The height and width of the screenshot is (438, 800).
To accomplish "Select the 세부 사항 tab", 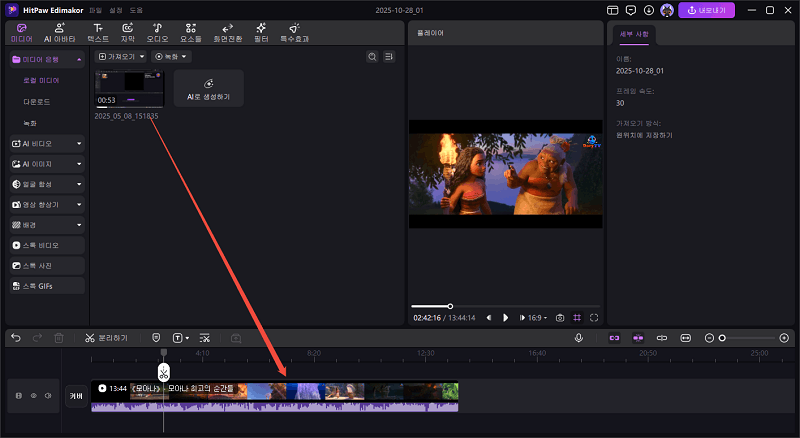I will 635,33.
